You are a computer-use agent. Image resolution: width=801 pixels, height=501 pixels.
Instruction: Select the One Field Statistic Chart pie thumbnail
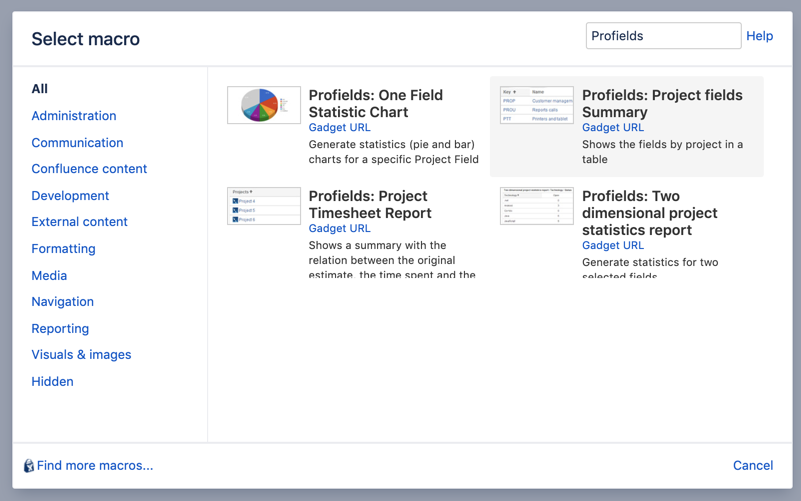coord(264,105)
